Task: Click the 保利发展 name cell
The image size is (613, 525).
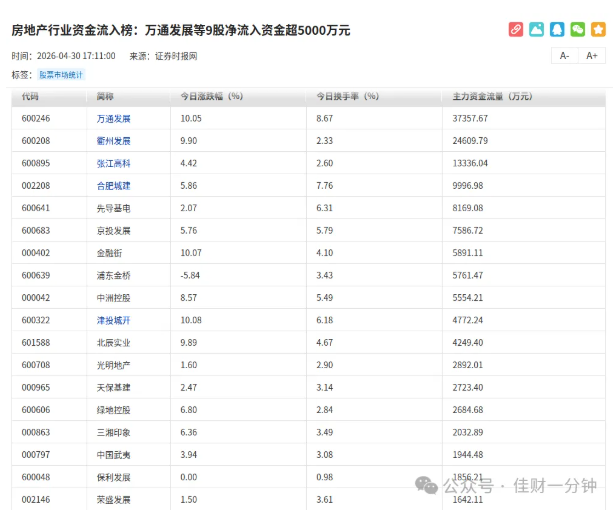Action: 113,478
